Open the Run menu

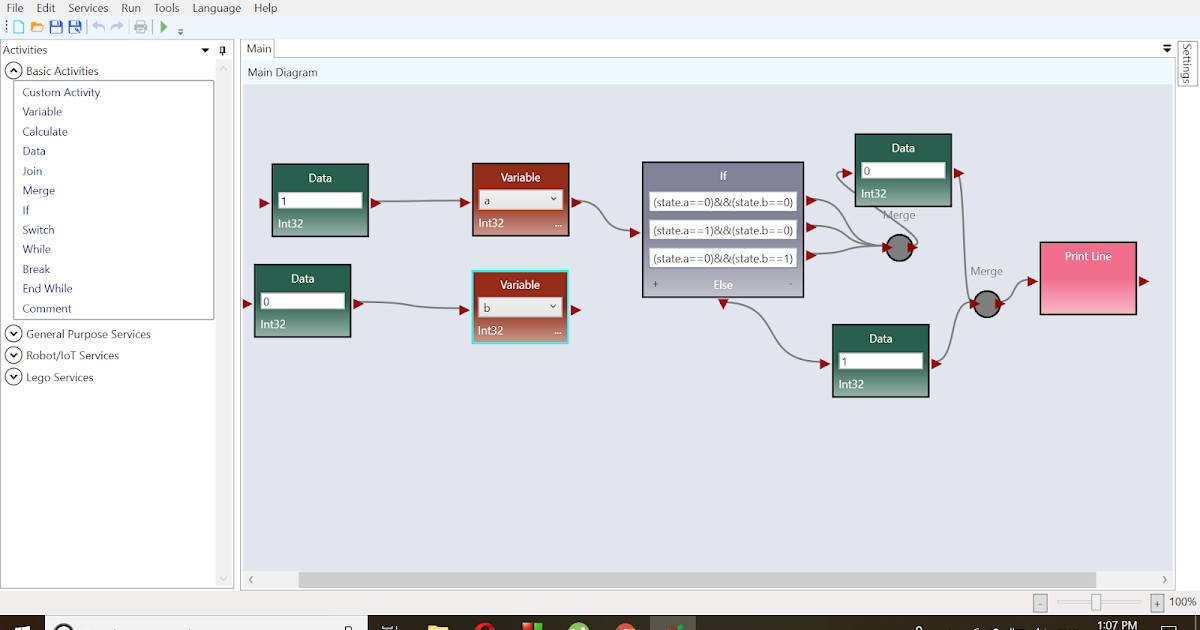tap(130, 8)
